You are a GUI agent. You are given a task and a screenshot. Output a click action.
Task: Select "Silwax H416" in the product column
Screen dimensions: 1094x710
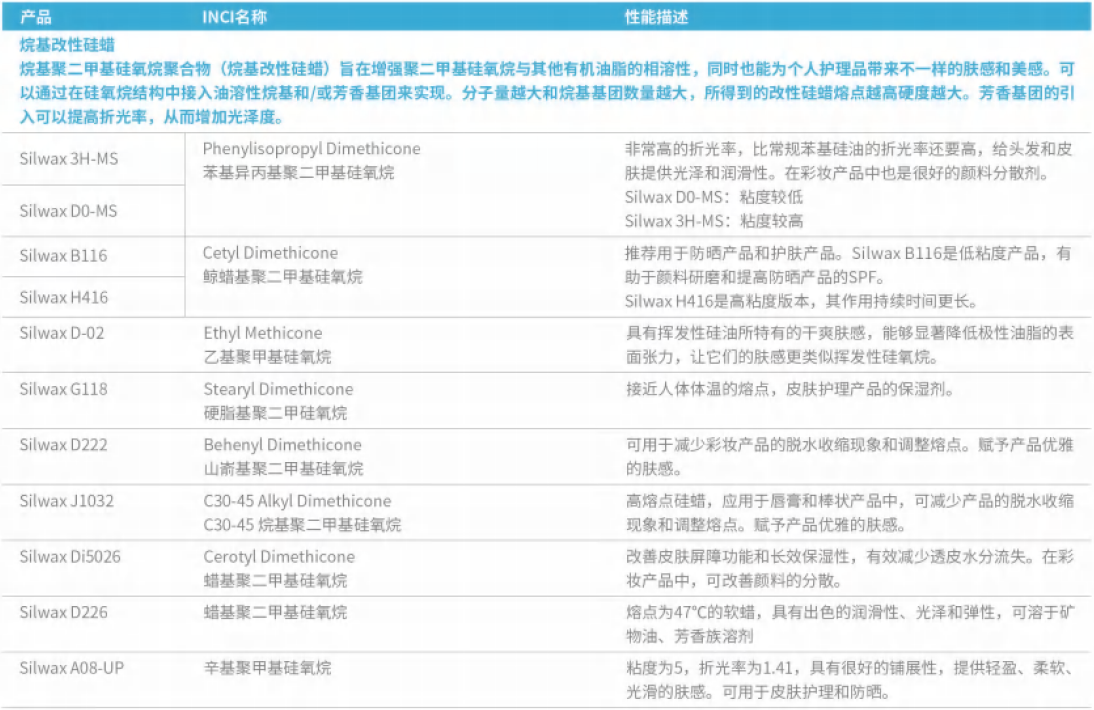[63, 298]
